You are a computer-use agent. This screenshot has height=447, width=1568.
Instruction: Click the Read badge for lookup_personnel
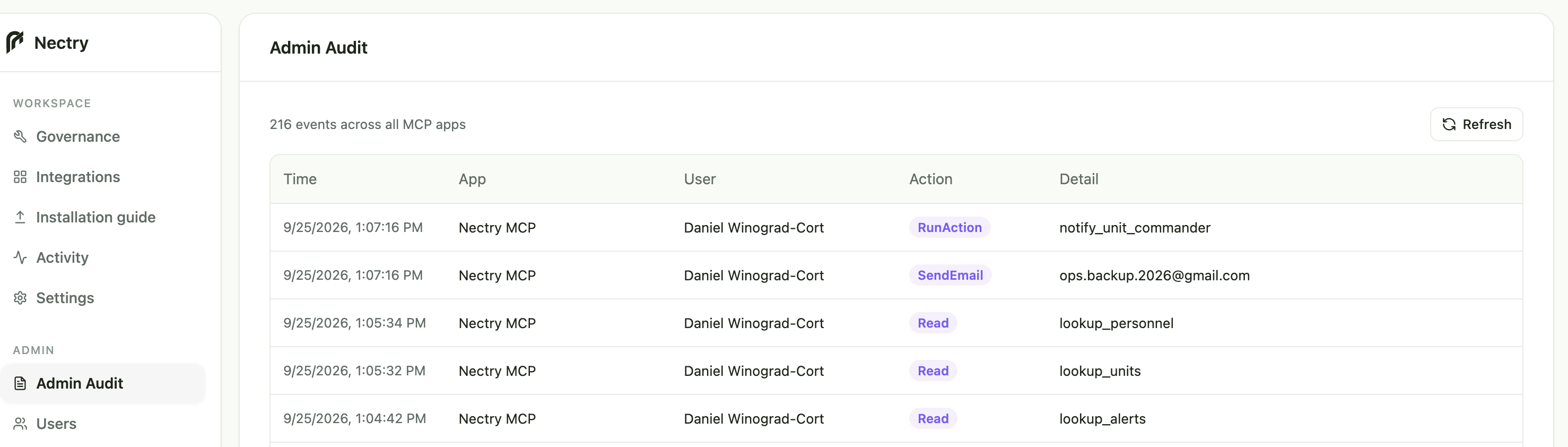pyautogui.click(x=933, y=323)
